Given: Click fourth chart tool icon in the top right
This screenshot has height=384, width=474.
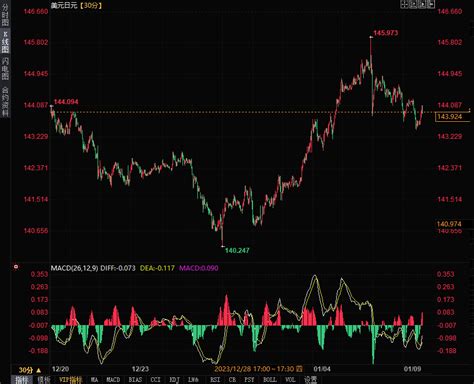Looking at the screenshot, I should pyautogui.click(x=431, y=4).
